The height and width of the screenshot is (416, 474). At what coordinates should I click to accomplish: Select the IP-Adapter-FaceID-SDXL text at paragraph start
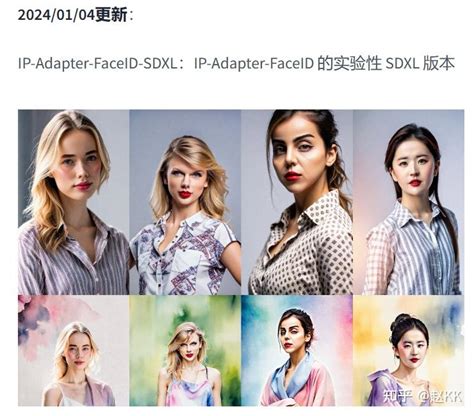tap(97, 63)
